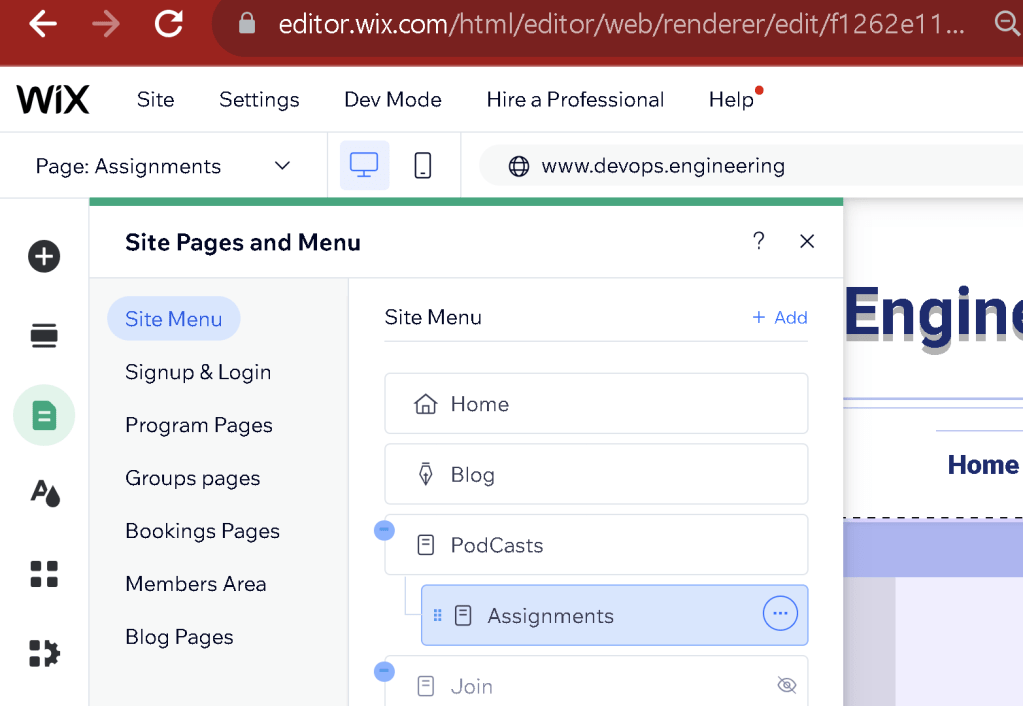Select Blog Pages tab

179,636
